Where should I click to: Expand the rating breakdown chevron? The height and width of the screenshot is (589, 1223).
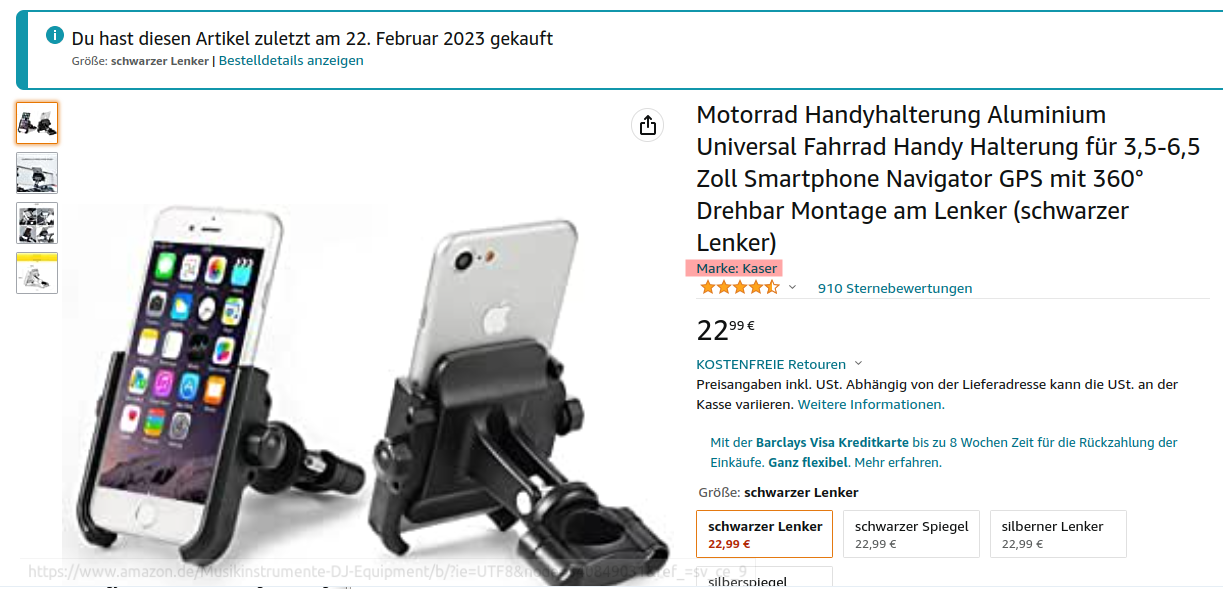(792, 288)
